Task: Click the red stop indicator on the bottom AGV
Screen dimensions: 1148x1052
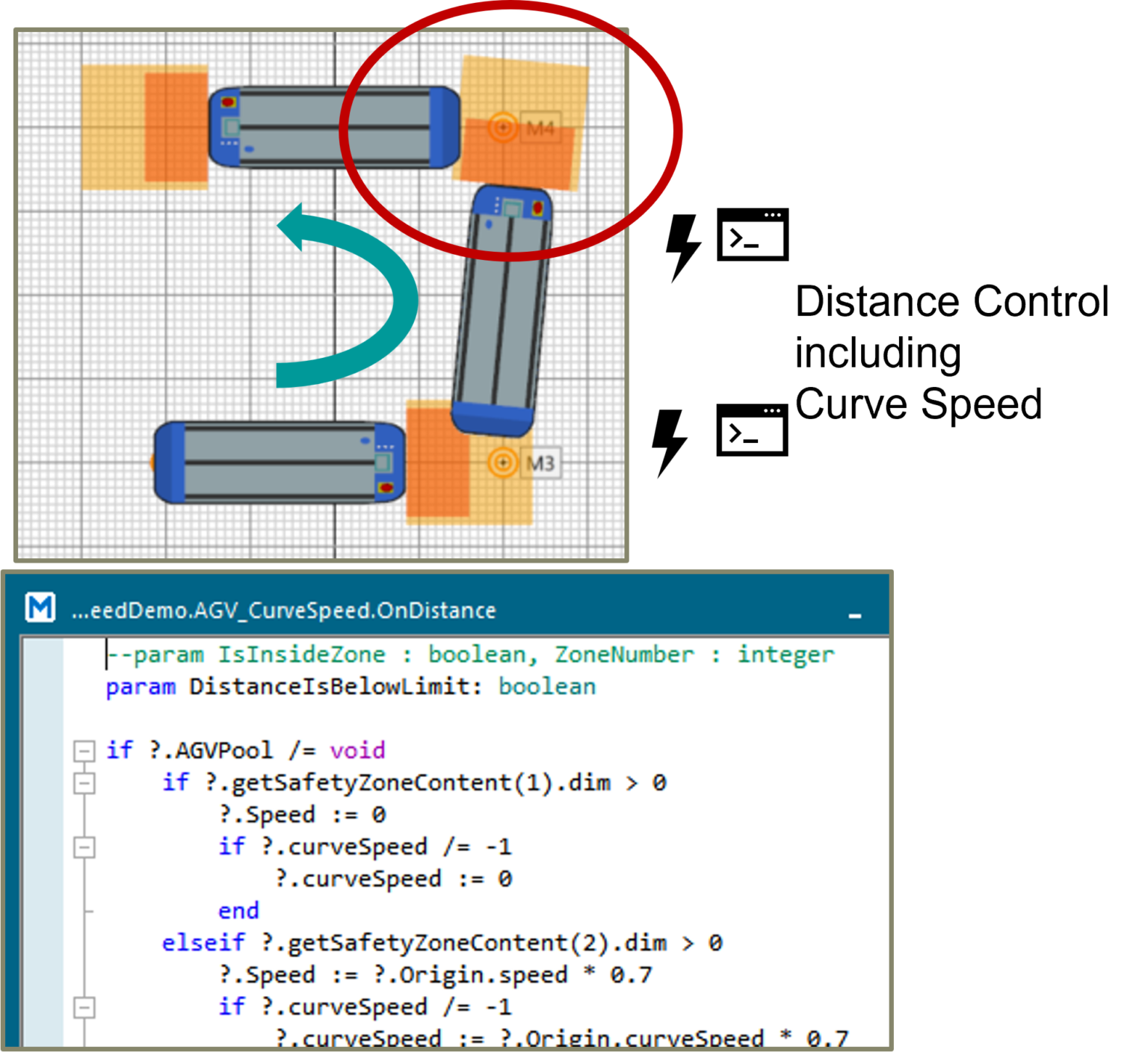Action: tap(386, 488)
